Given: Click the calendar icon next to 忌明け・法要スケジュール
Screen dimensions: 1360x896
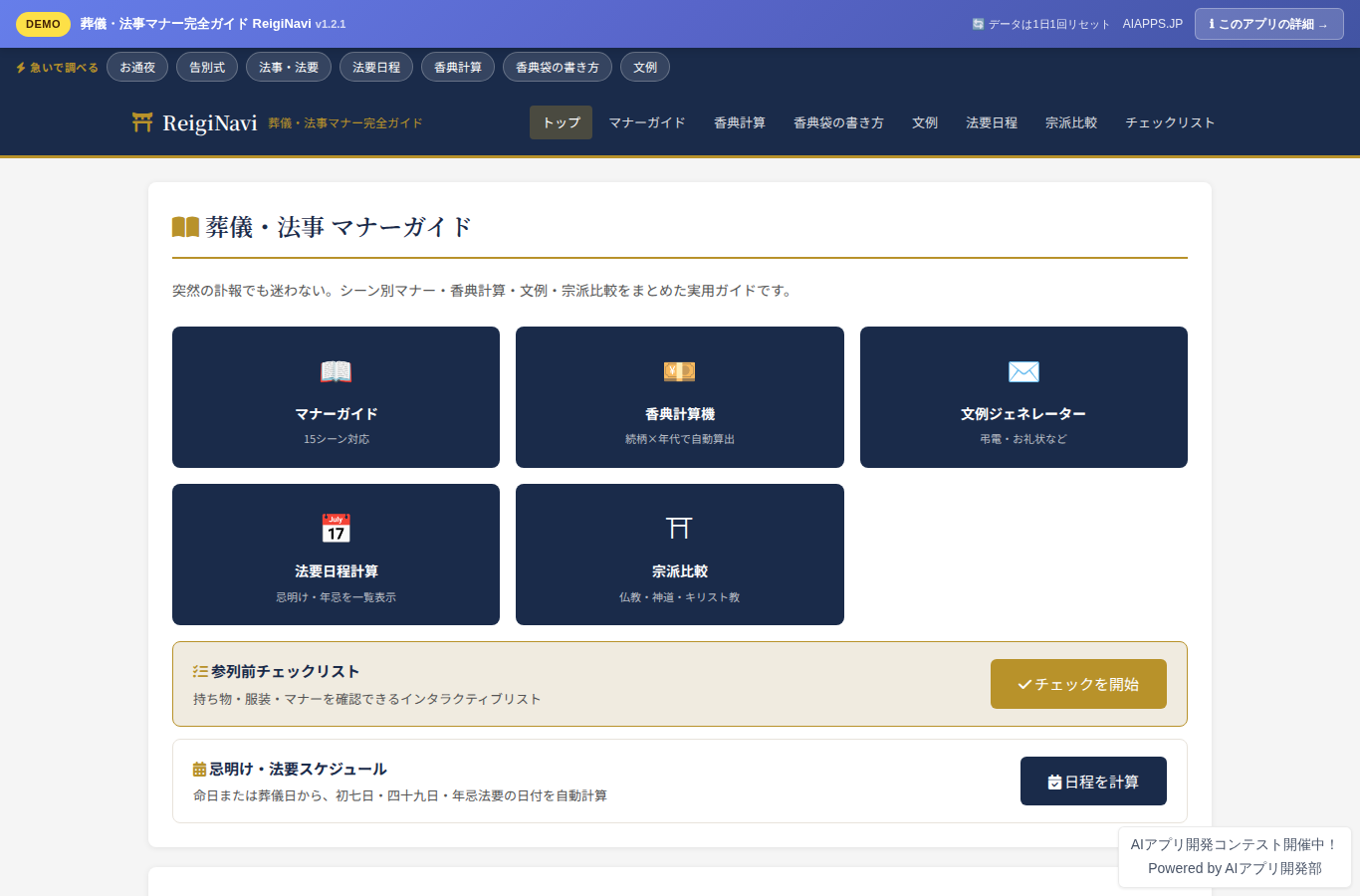Looking at the screenshot, I should 199,770.
